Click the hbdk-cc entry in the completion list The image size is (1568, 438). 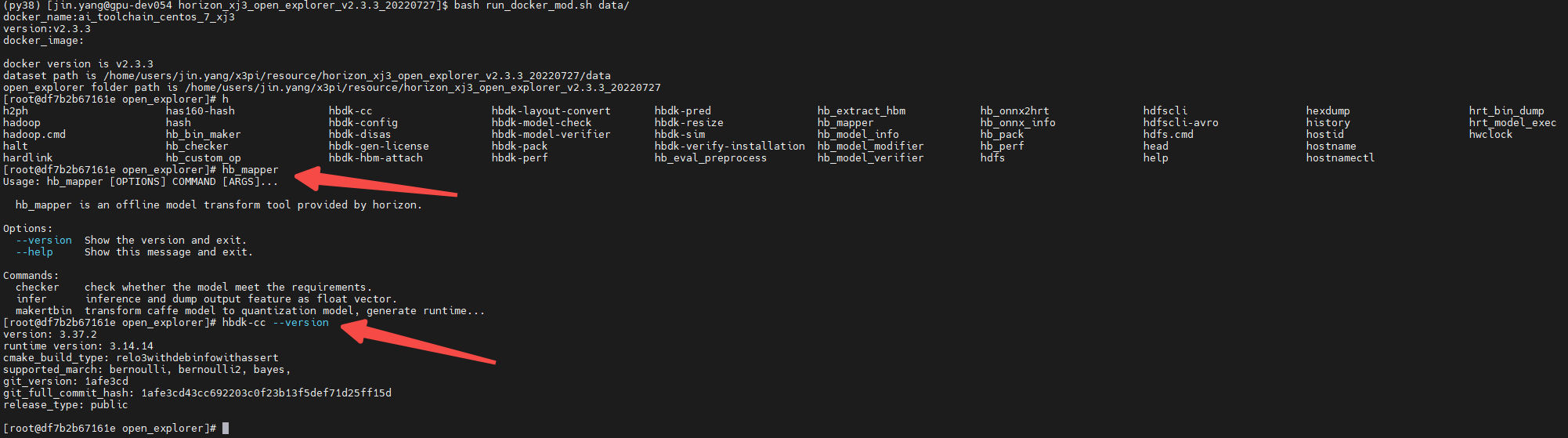click(351, 111)
